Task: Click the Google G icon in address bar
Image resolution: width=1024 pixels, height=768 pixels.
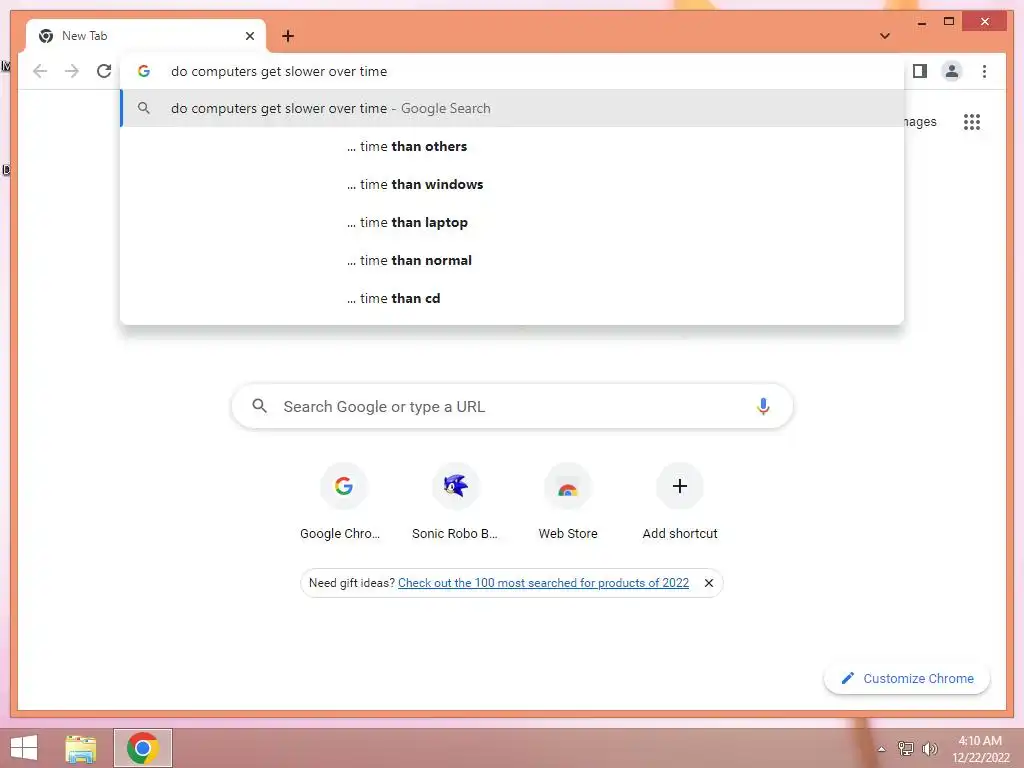Action: click(144, 71)
